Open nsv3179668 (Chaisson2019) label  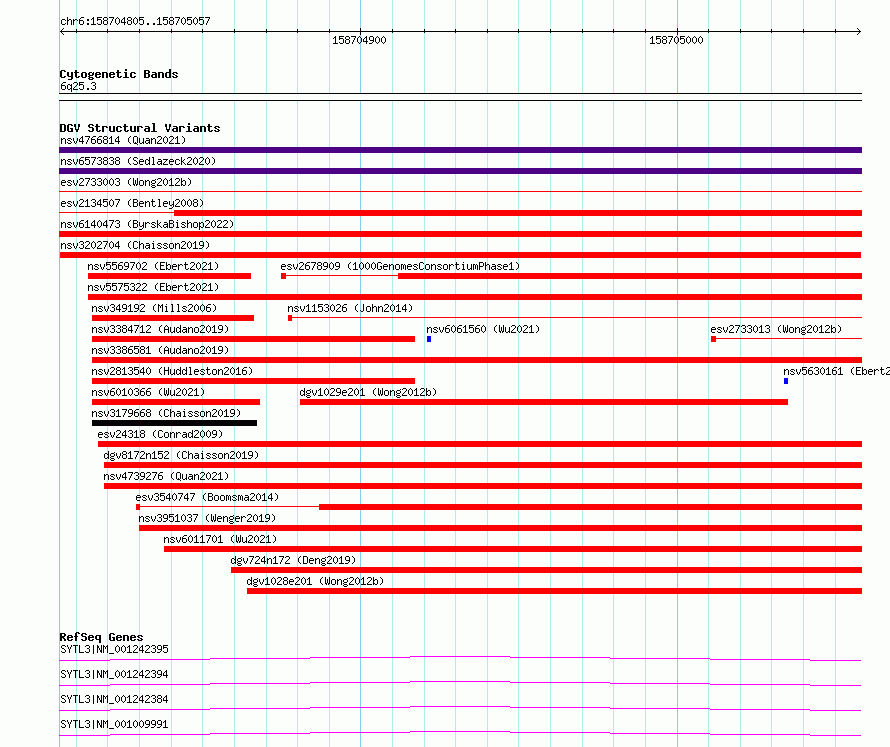tap(166, 413)
